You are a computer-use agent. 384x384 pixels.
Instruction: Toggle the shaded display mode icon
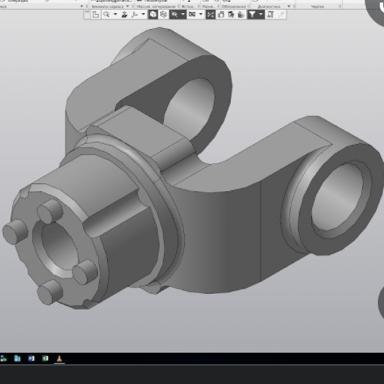pyautogui.click(x=153, y=14)
